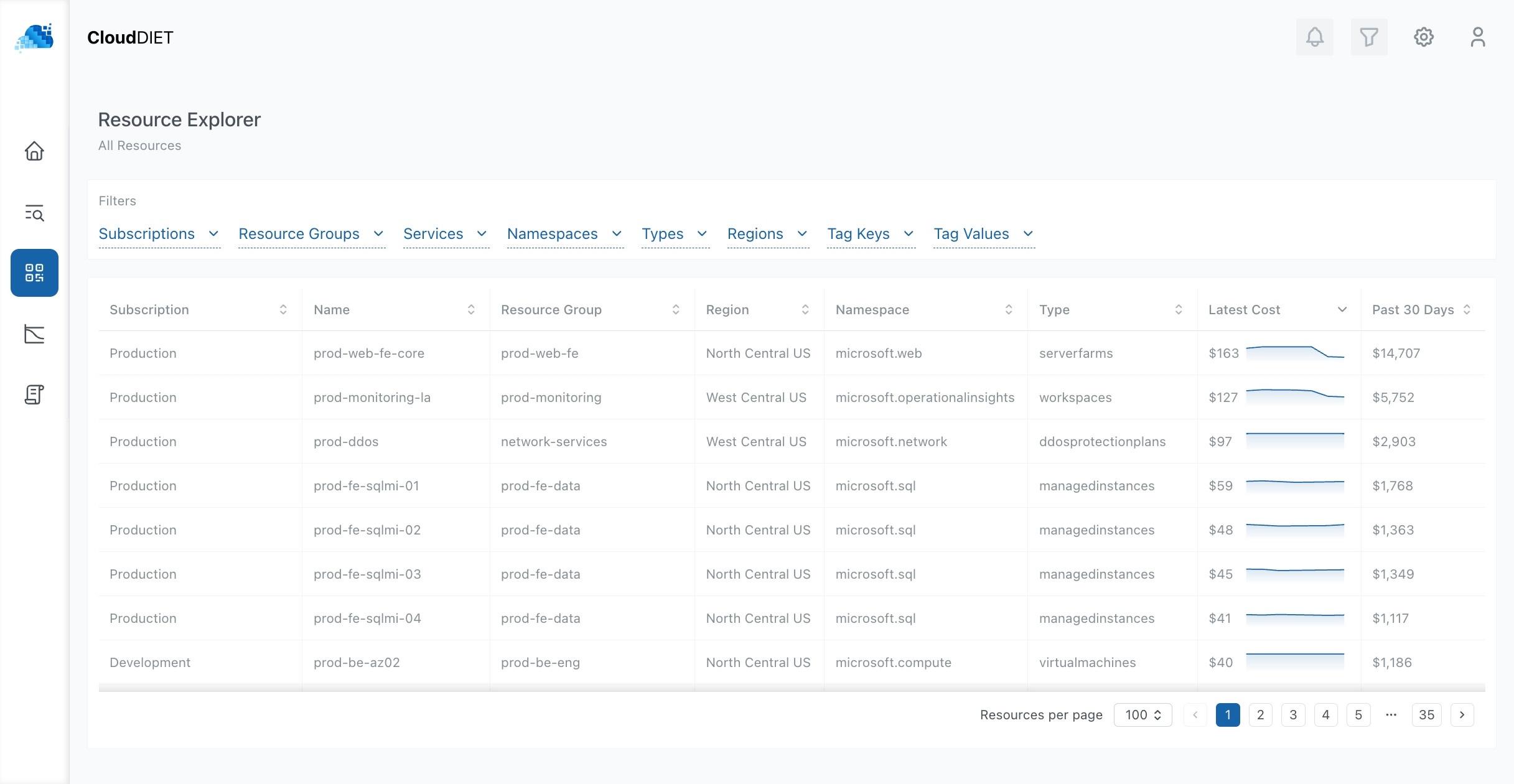Open the user profile icon
This screenshot has height=784, width=1514.
[x=1477, y=37]
